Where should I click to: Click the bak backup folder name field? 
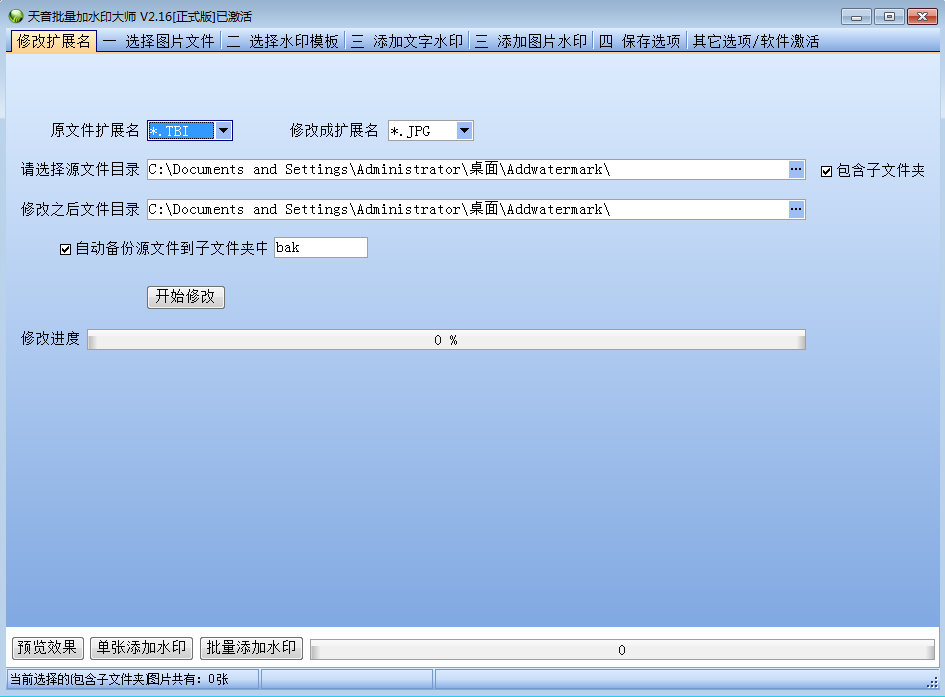point(320,247)
